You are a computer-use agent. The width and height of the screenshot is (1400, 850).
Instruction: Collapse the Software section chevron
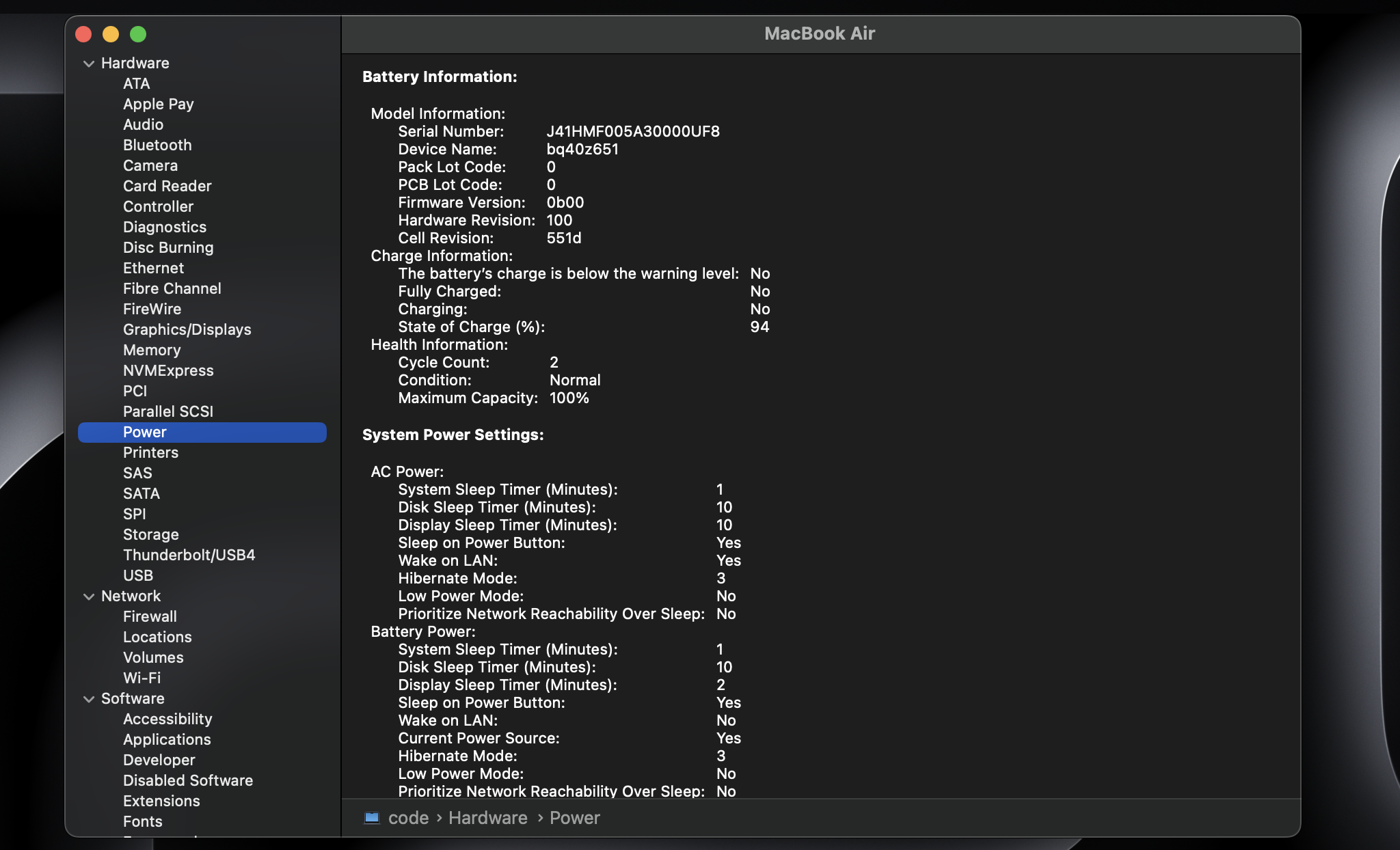pos(89,699)
